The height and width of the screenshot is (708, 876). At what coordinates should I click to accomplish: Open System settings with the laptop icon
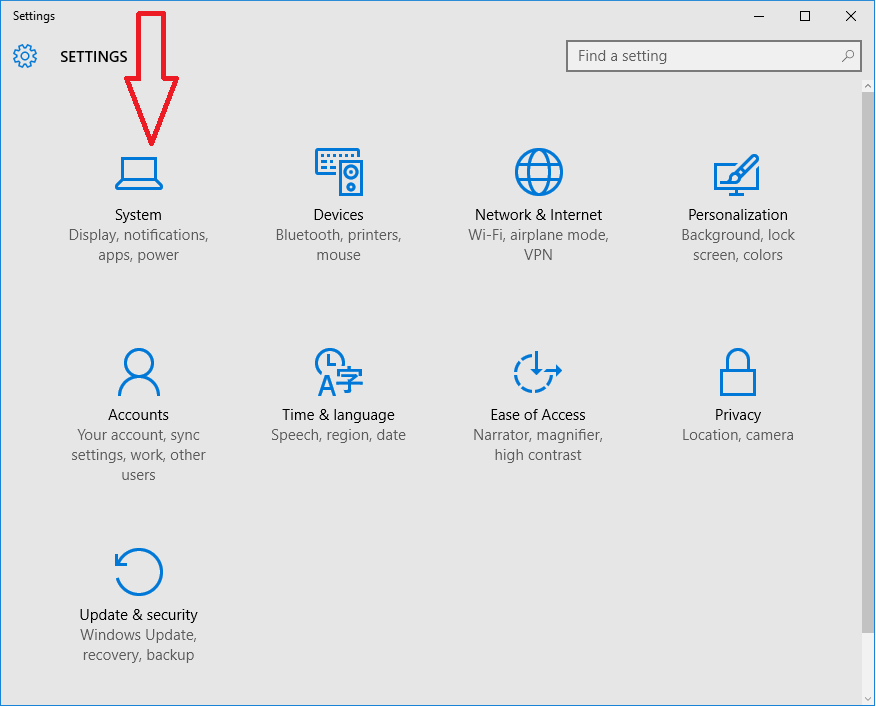tap(138, 172)
